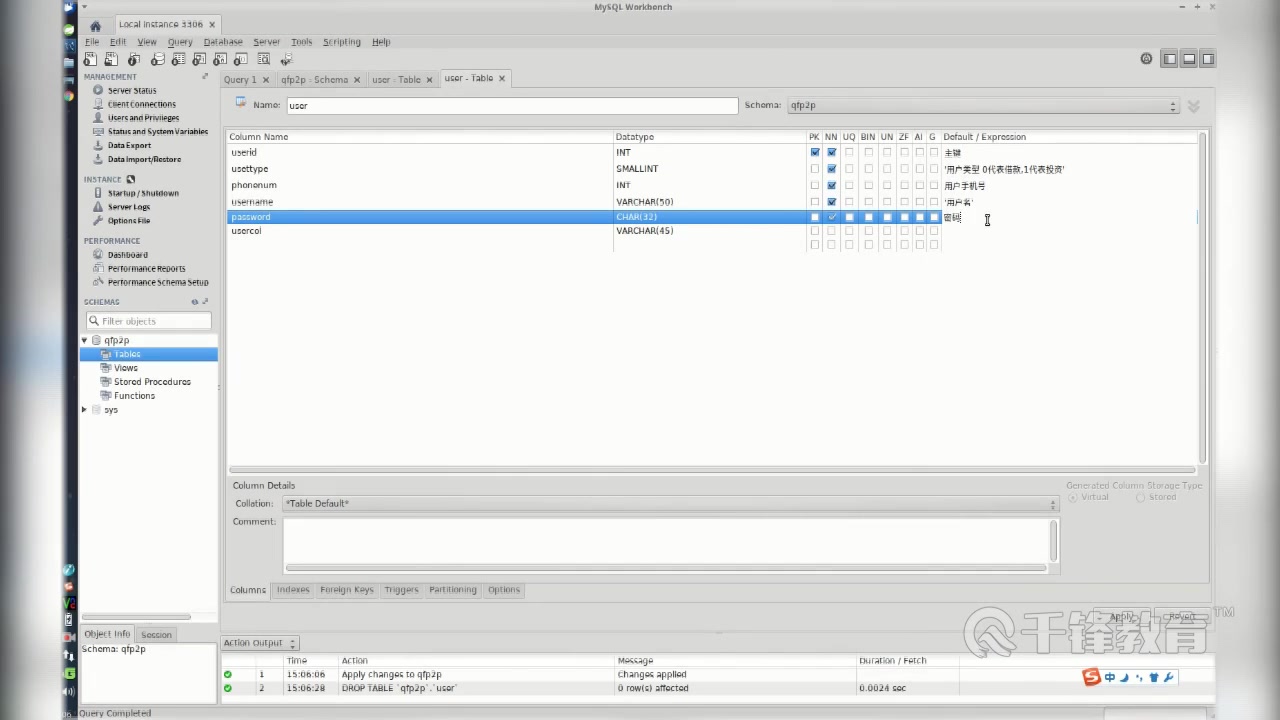Open Server Status in Management
1280x720 pixels.
132,90
